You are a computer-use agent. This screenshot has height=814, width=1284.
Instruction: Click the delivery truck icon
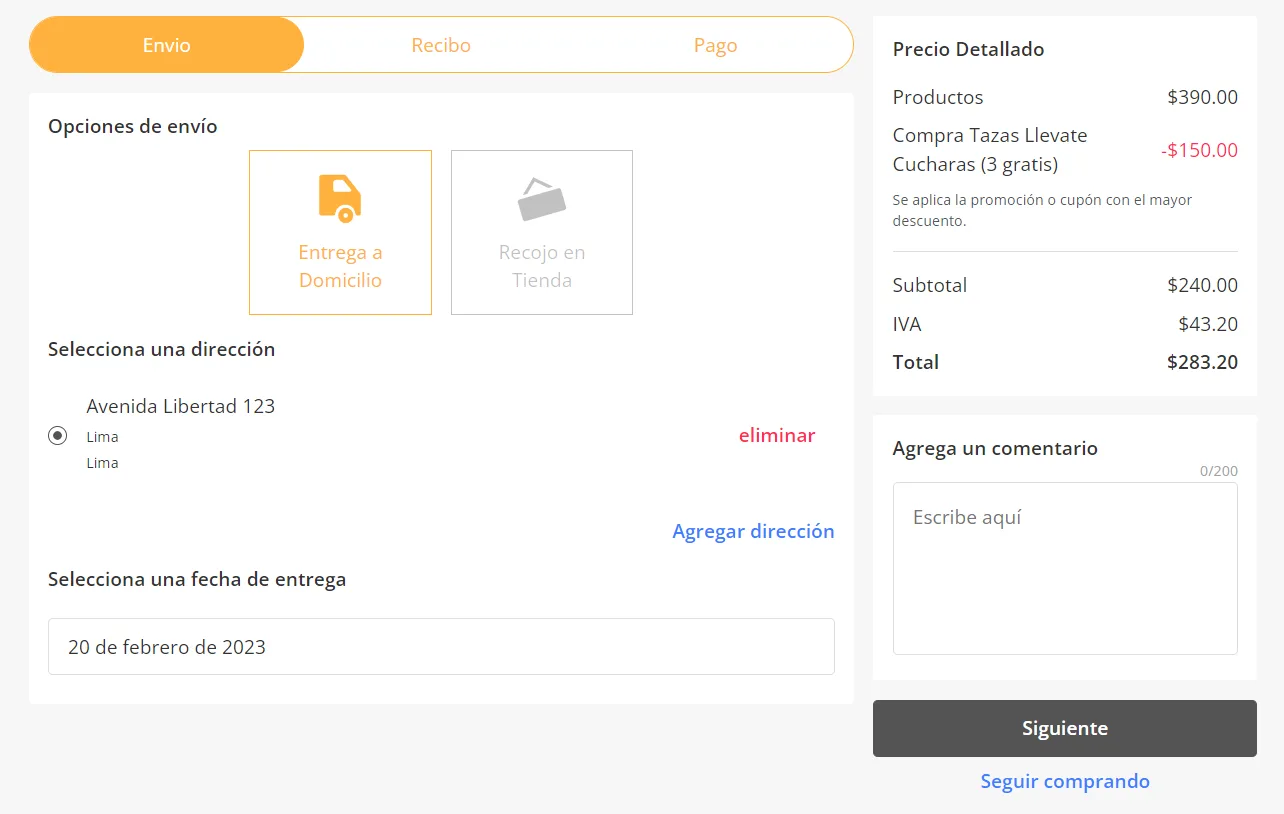pyautogui.click(x=340, y=198)
